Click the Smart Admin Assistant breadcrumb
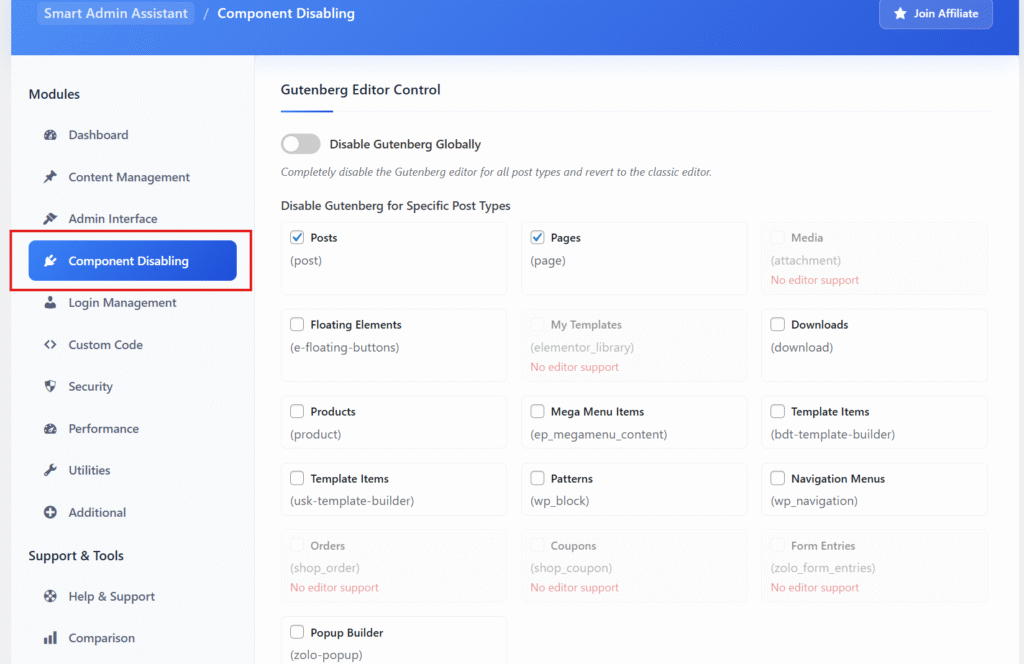The height and width of the screenshot is (664, 1024). point(116,13)
